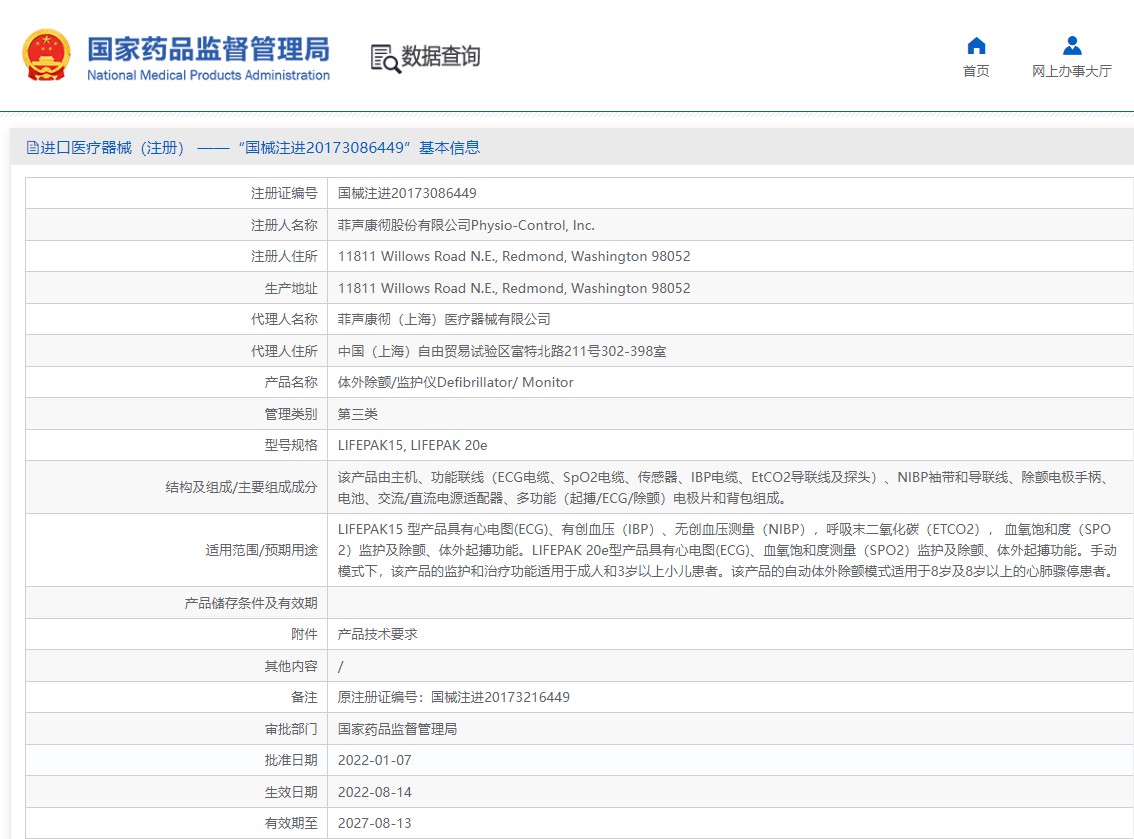The height and width of the screenshot is (839, 1134).
Task: Click the 数据查询 heading text
Action: click(441, 56)
